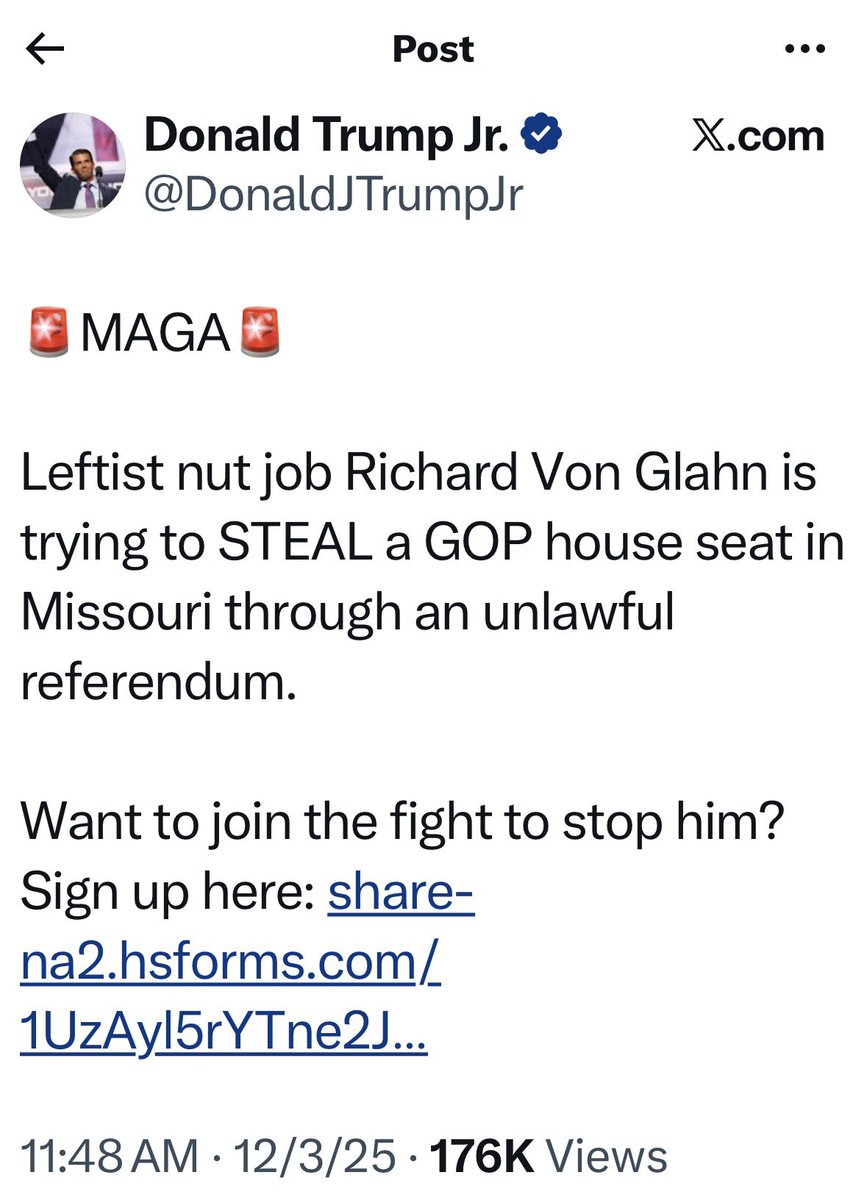Click the X.com logo label
867x1200 pixels.
point(758,137)
